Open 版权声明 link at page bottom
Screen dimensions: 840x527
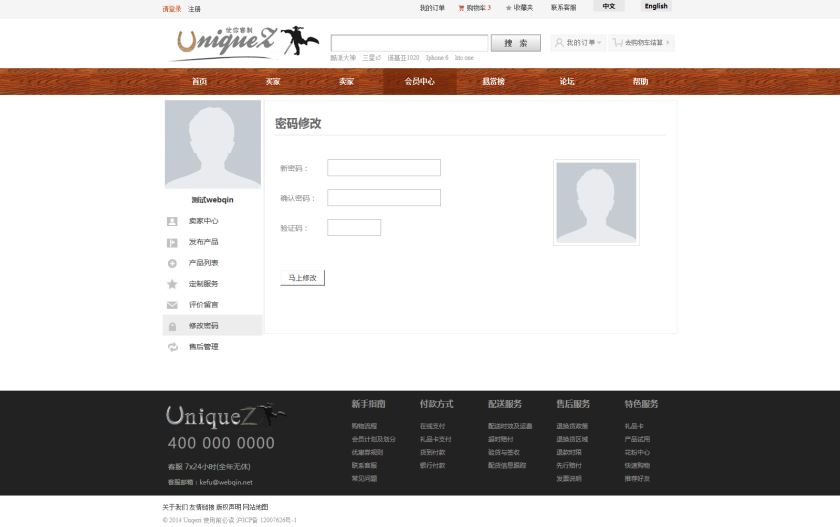pyautogui.click(x=229, y=507)
